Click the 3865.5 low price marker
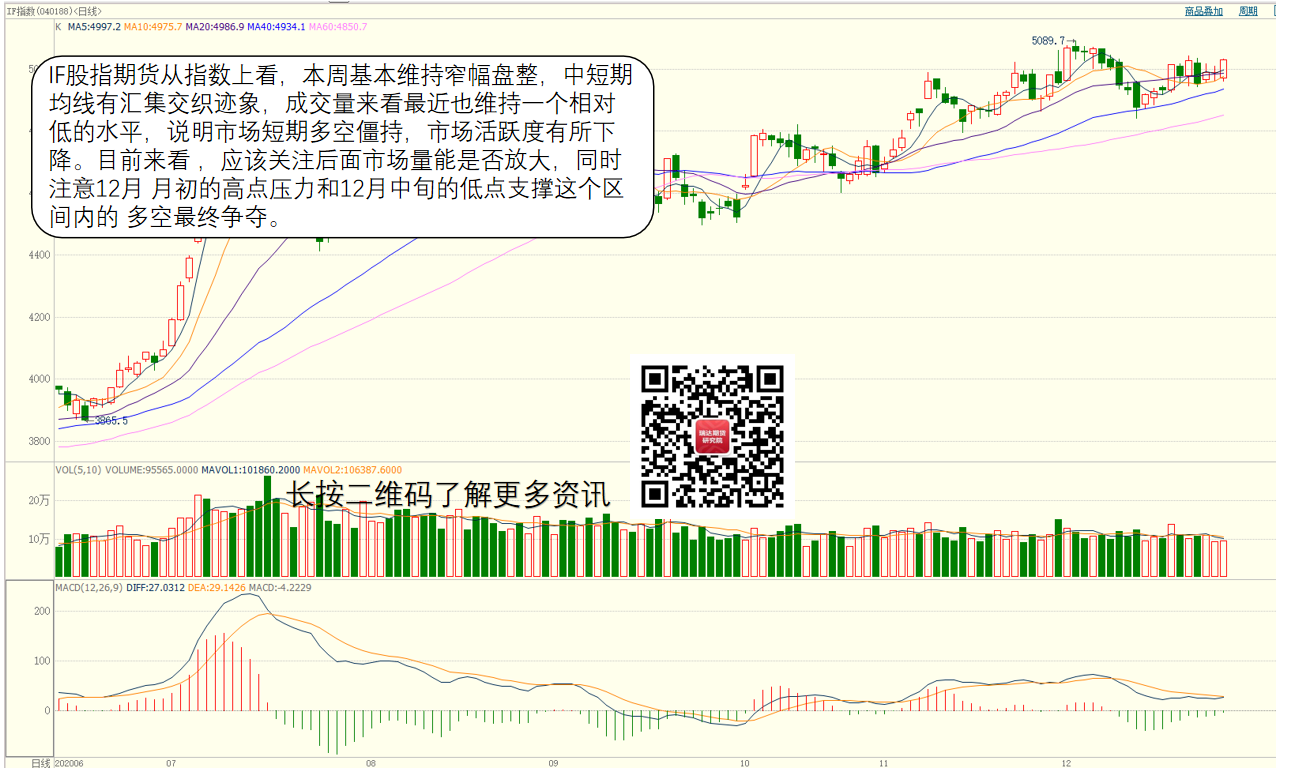The height and width of the screenshot is (771, 1289). 110,421
